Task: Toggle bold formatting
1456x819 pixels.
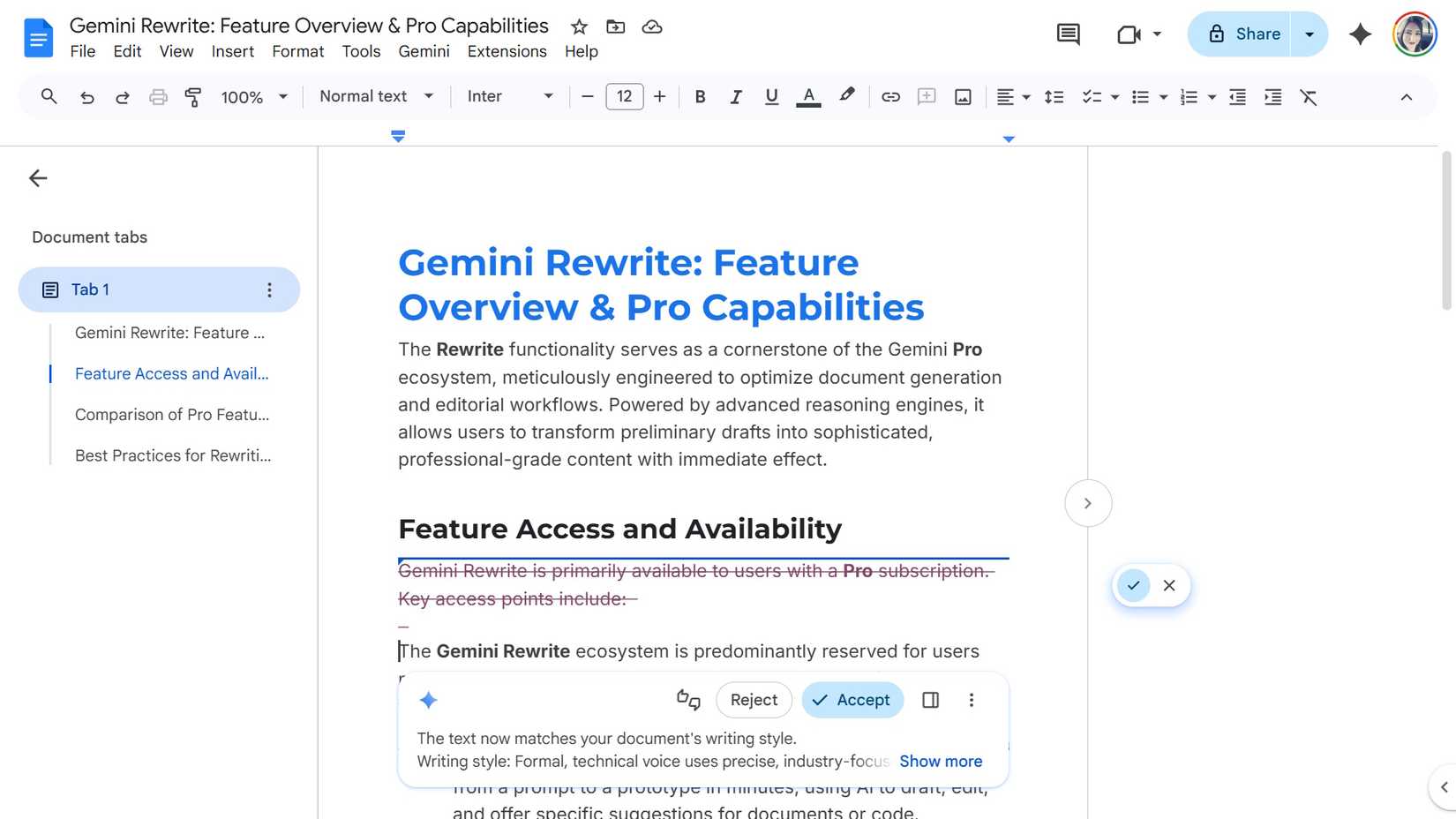Action: (700, 97)
